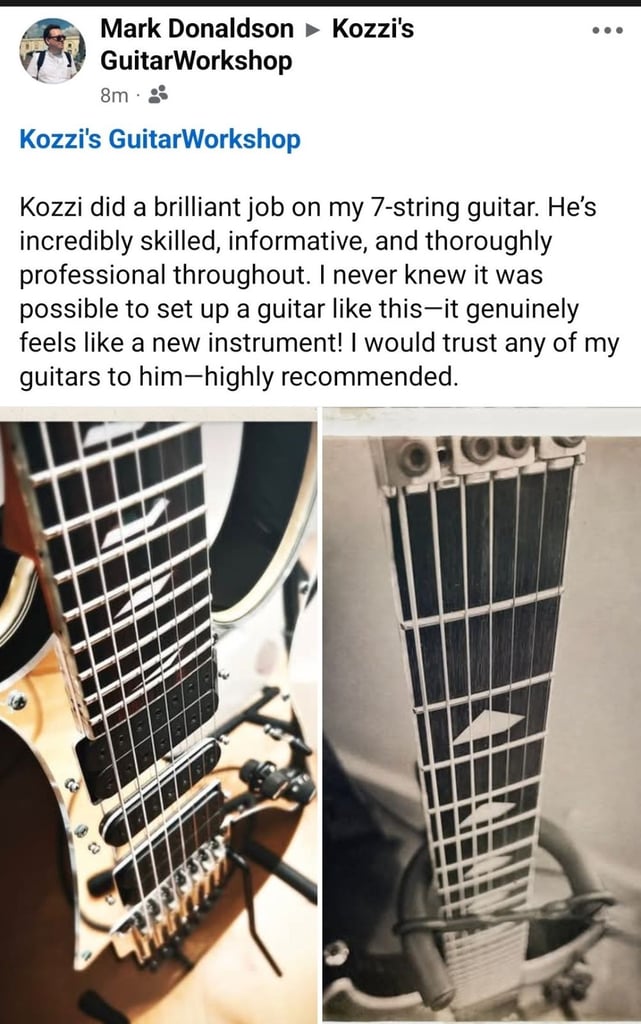Click "Kozzi's" after the arrow in header
This screenshot has width=641, height=1024.
373,29
